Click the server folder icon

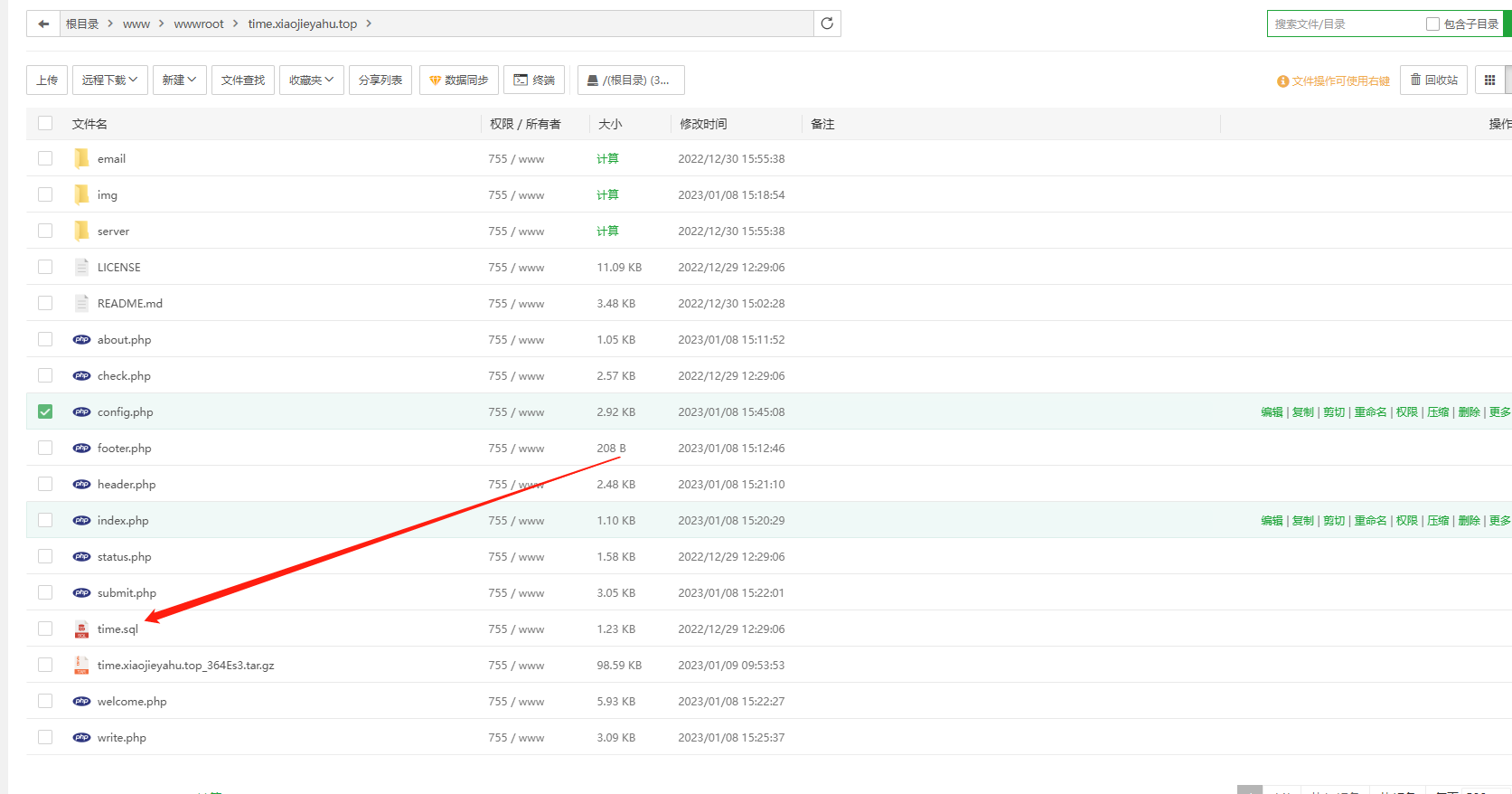pyautogui.click(x=81, y=231)
